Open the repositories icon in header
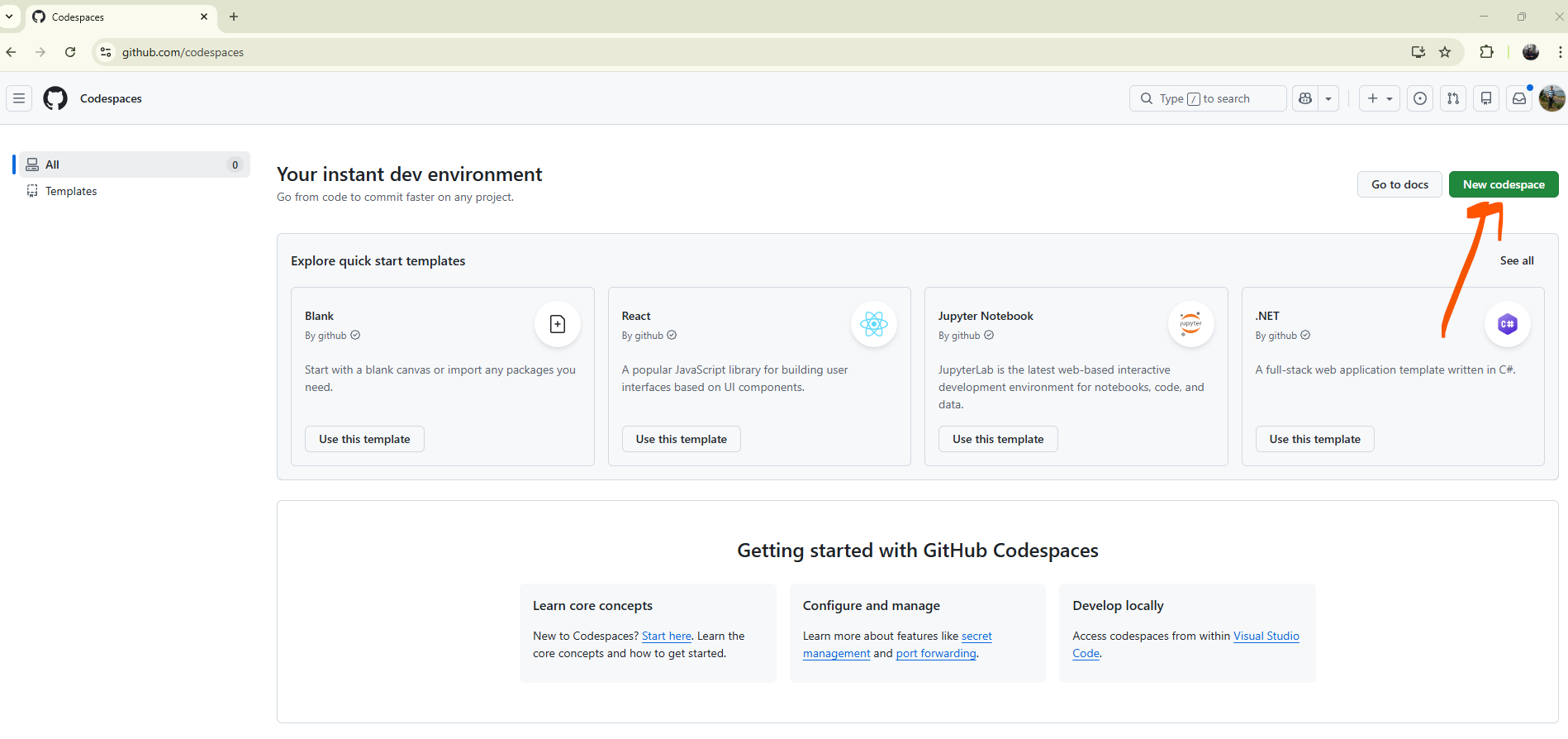Image resolution: width=1568 pixels, height=739 pixels. point(1486,98)
